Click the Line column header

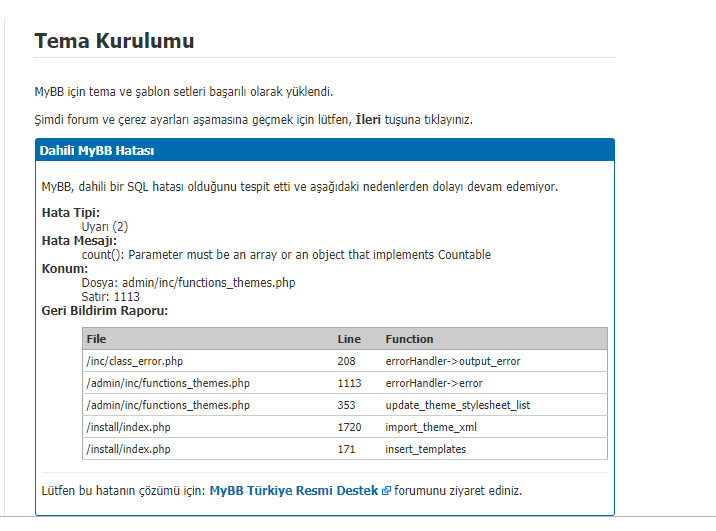tap(349, 339)
